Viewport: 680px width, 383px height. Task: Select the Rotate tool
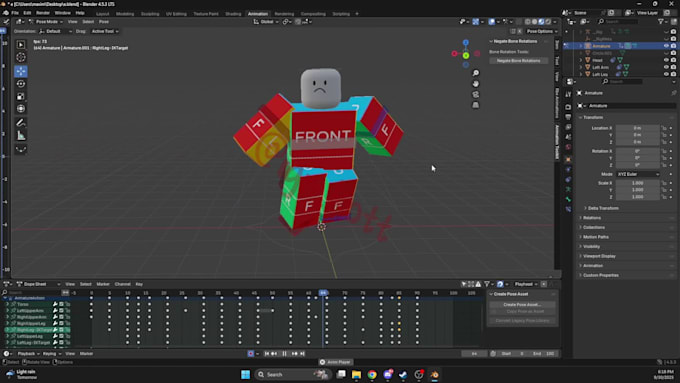[21, 84]
